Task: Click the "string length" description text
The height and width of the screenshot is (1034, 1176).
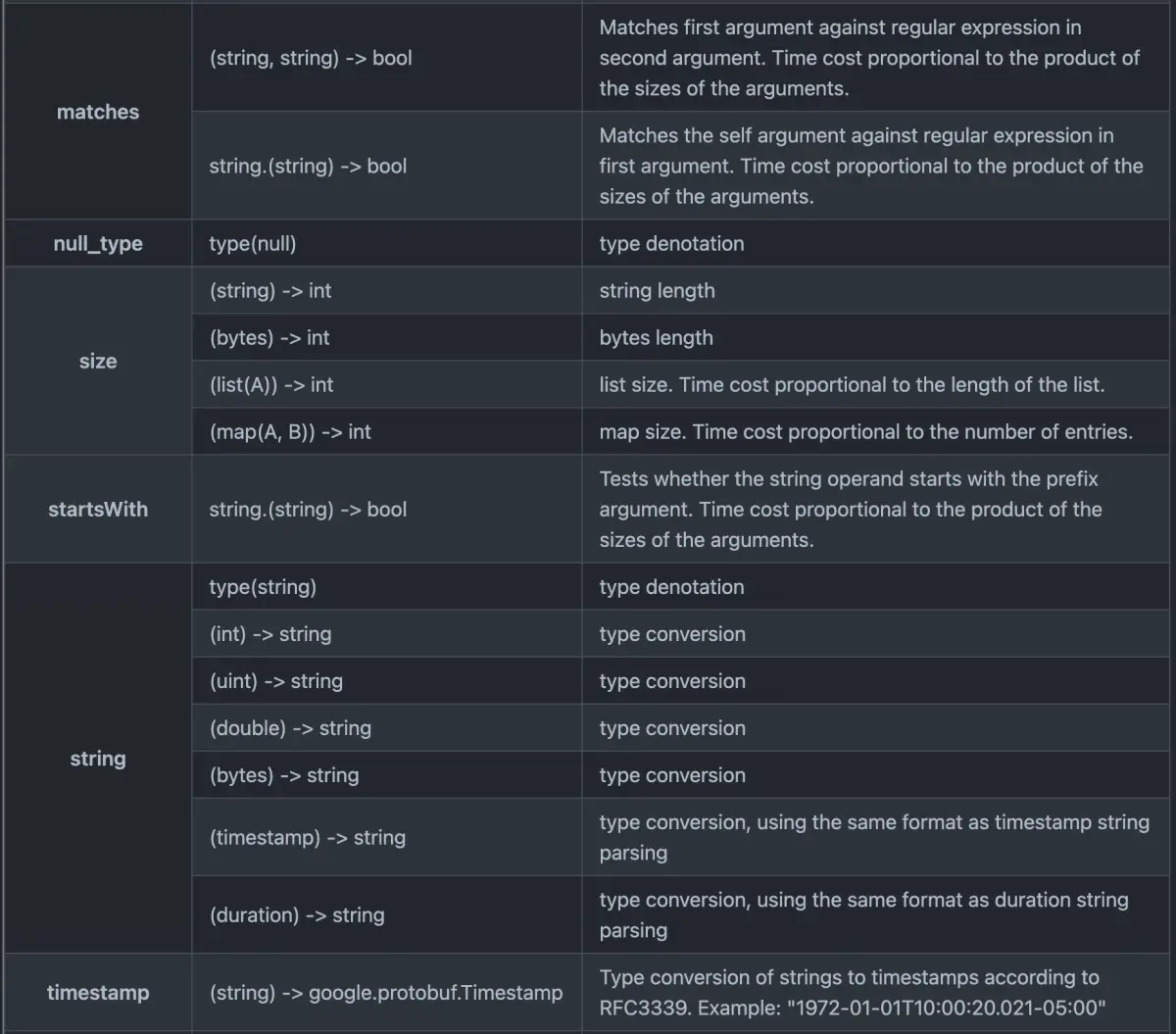Action: (658, 291)
